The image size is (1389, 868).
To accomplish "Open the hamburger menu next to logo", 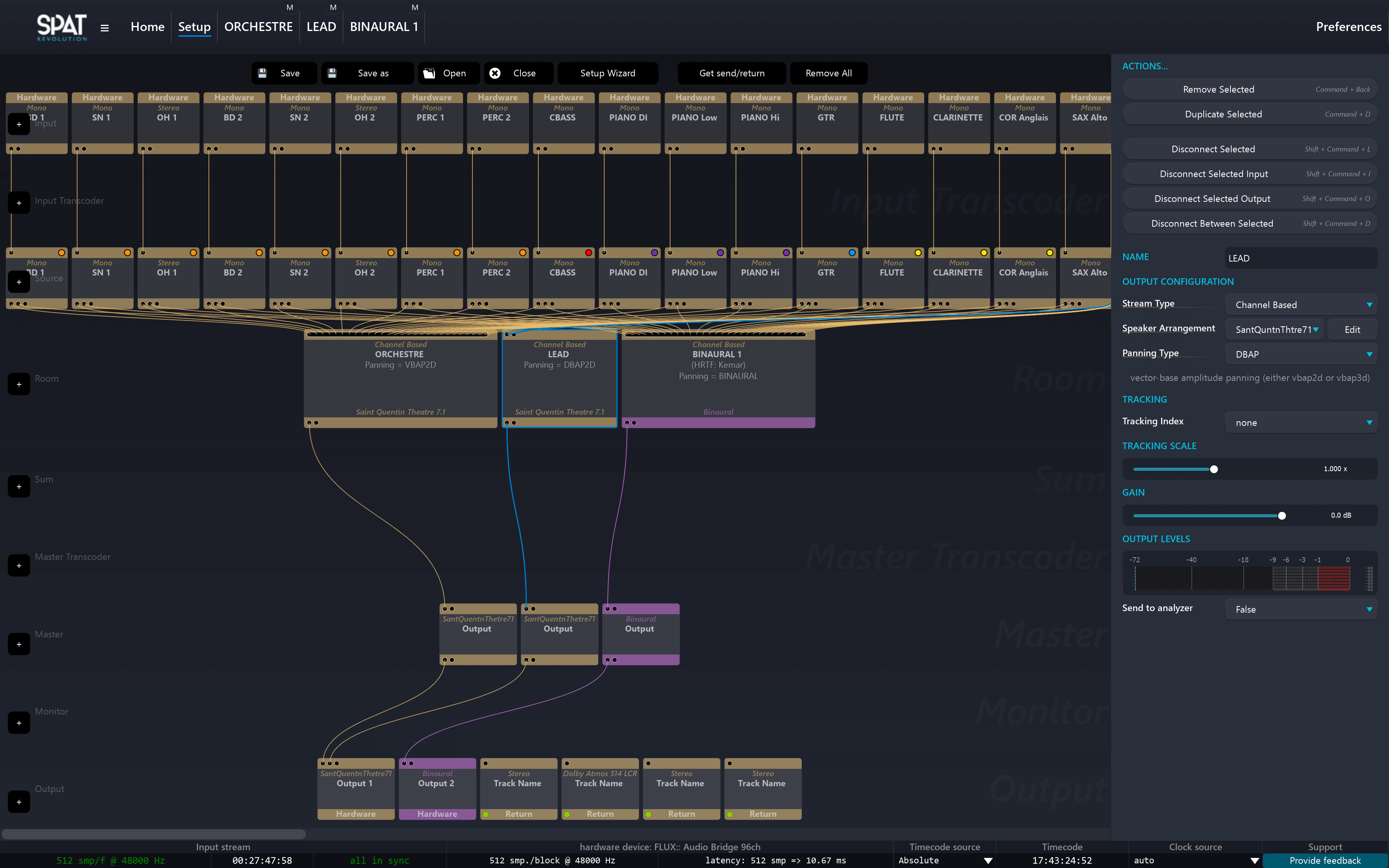I will pyautogui.click(x=105, y=28).
